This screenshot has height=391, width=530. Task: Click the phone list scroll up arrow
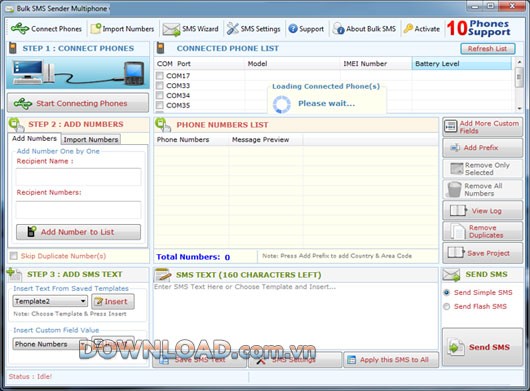pos(519,62)
